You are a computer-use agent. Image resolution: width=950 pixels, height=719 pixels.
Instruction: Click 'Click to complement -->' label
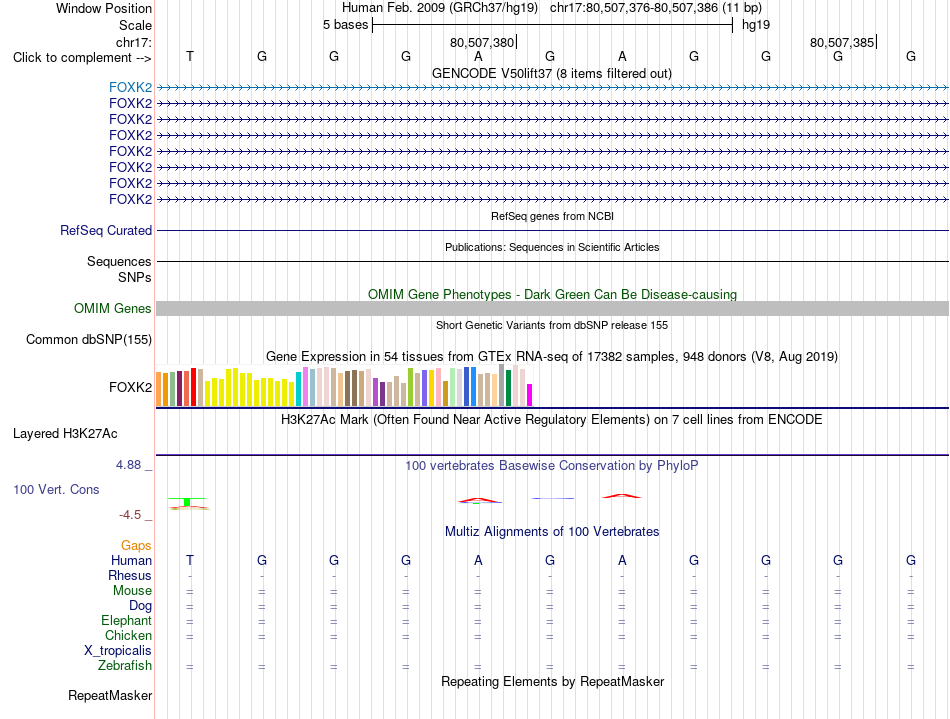82,58
